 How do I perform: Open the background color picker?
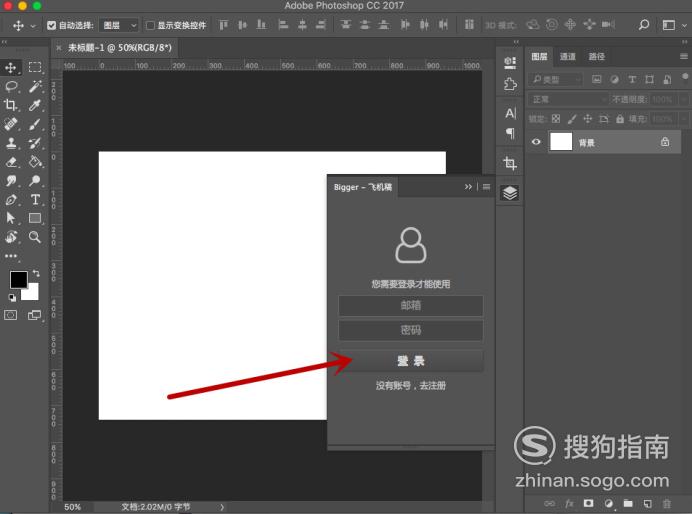click(x=33, y=294)
